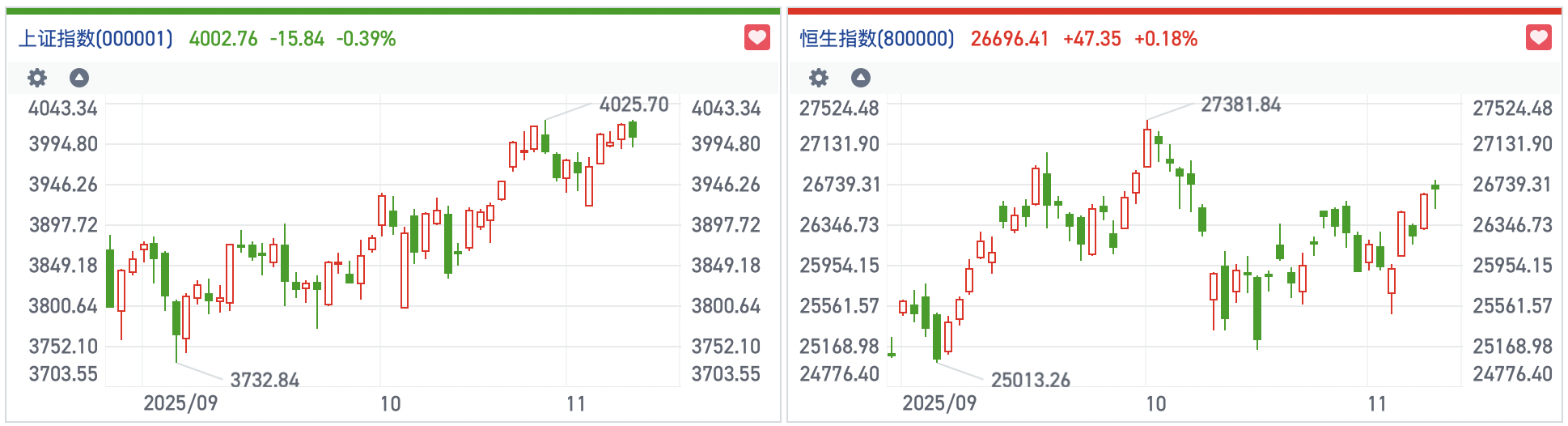The height and width of the screenshot is (426, 1568).
Task: Open settings gear on 上证指数 chart
Action: click(x=37, y=78)
